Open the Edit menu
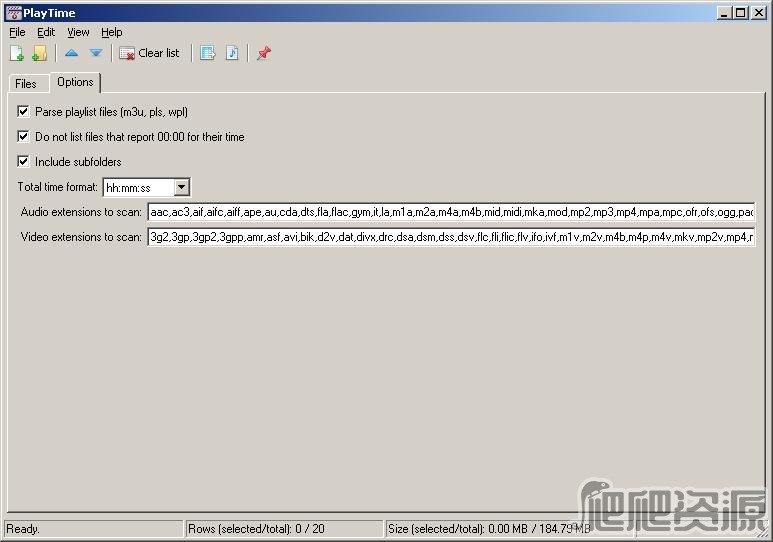 coord(46,32)
